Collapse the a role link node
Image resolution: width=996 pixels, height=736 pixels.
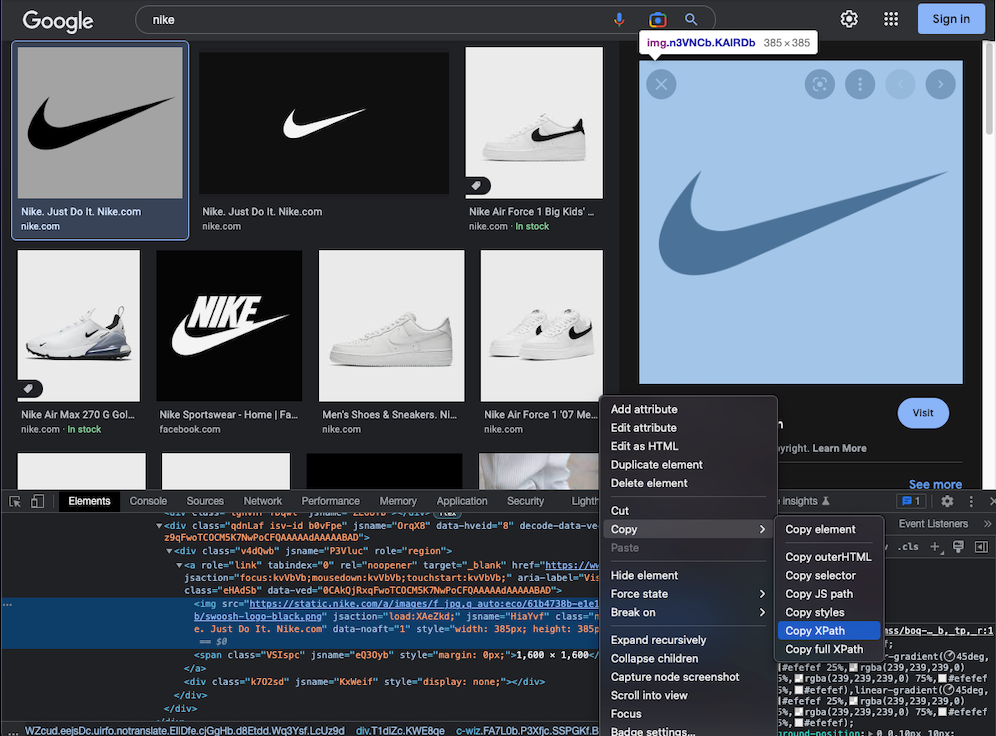pyautogui.click(x=179, y=565)
